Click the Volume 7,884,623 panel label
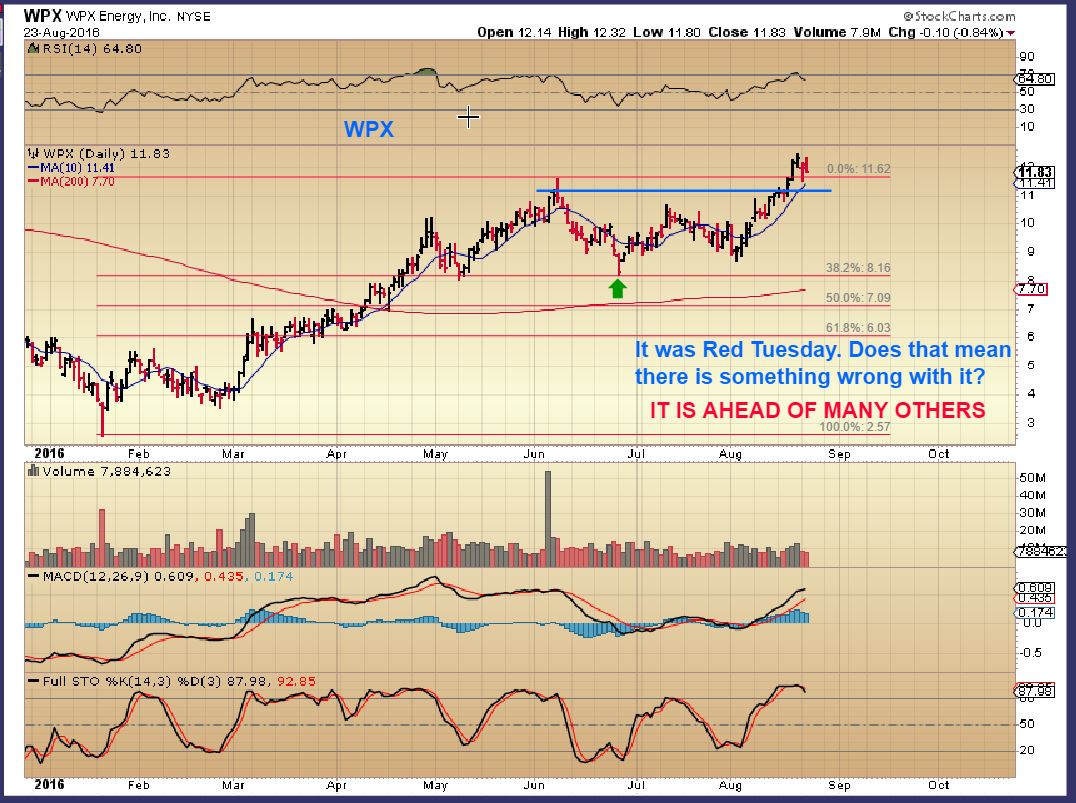The image size is (1076, 803). 106,472
